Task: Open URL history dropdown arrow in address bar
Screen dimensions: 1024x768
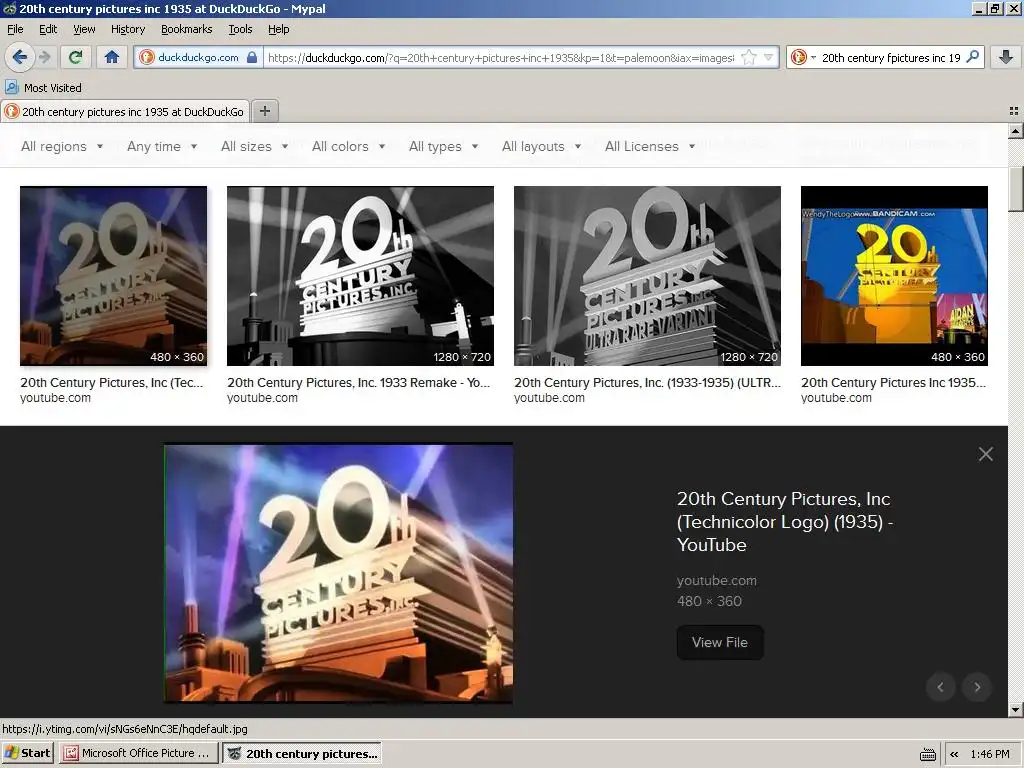Action: point(769,57)
